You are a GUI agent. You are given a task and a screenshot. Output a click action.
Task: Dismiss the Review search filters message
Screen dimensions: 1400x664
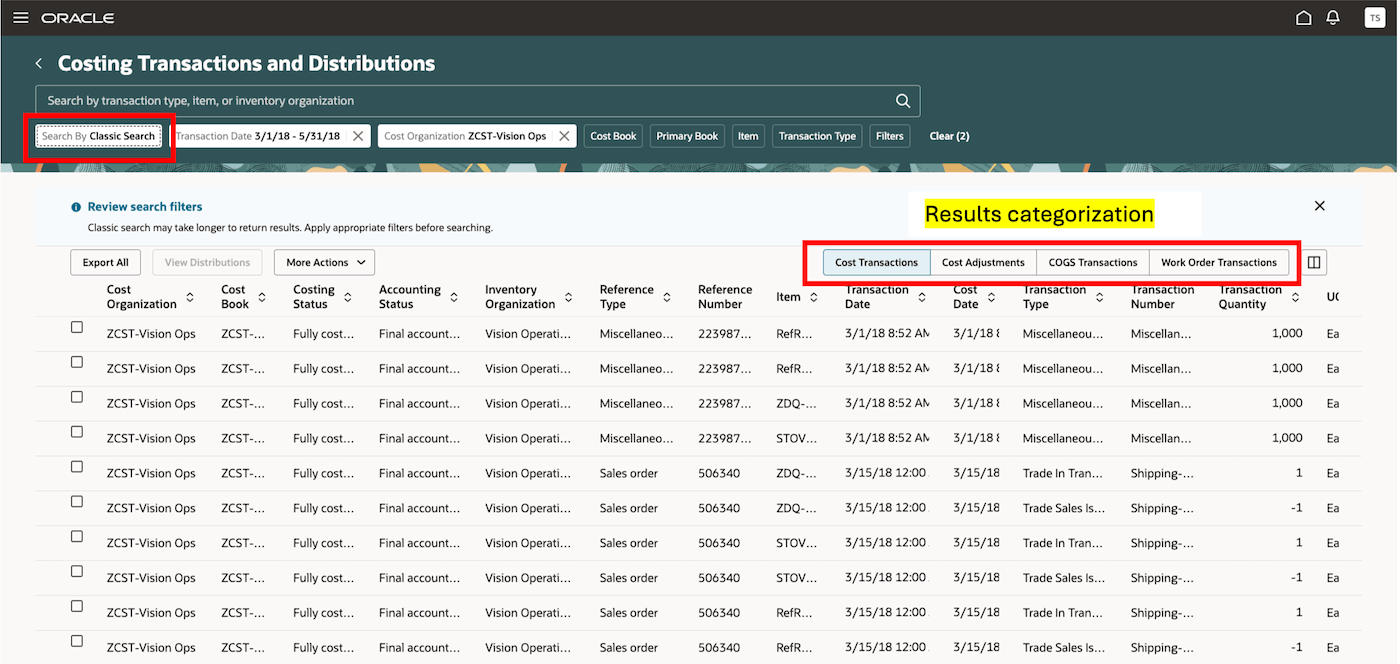pos(1319,206)
